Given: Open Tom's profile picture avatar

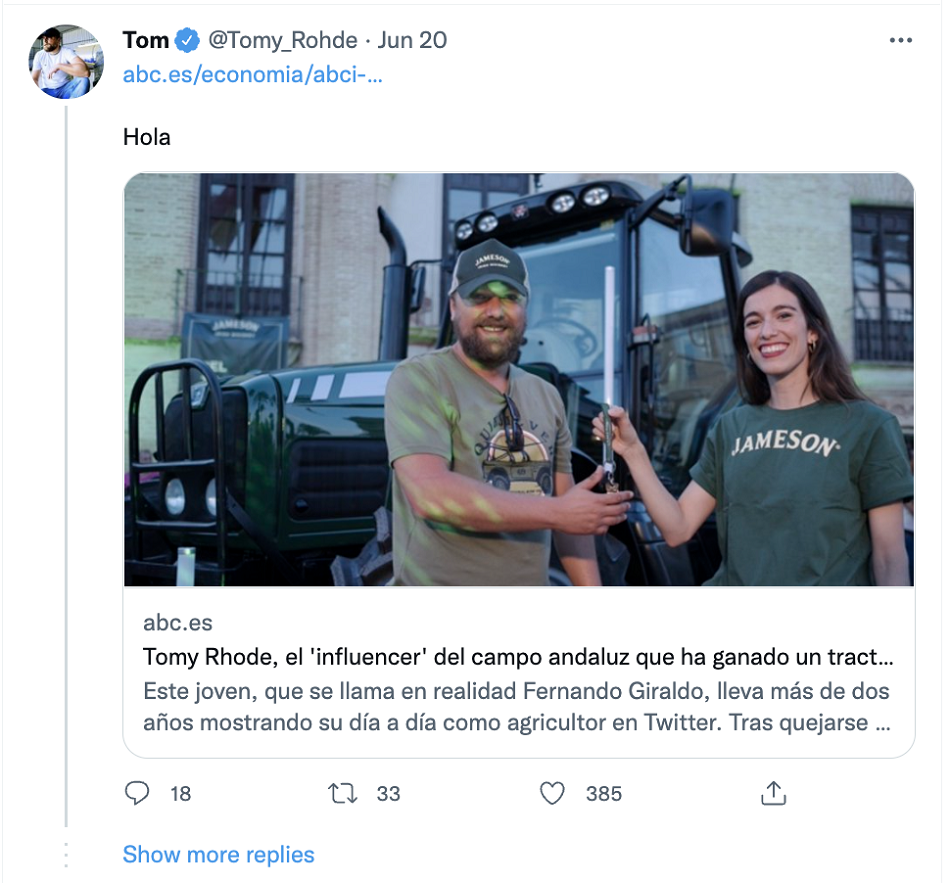Looking at the screenshot, I should (66, 62).
